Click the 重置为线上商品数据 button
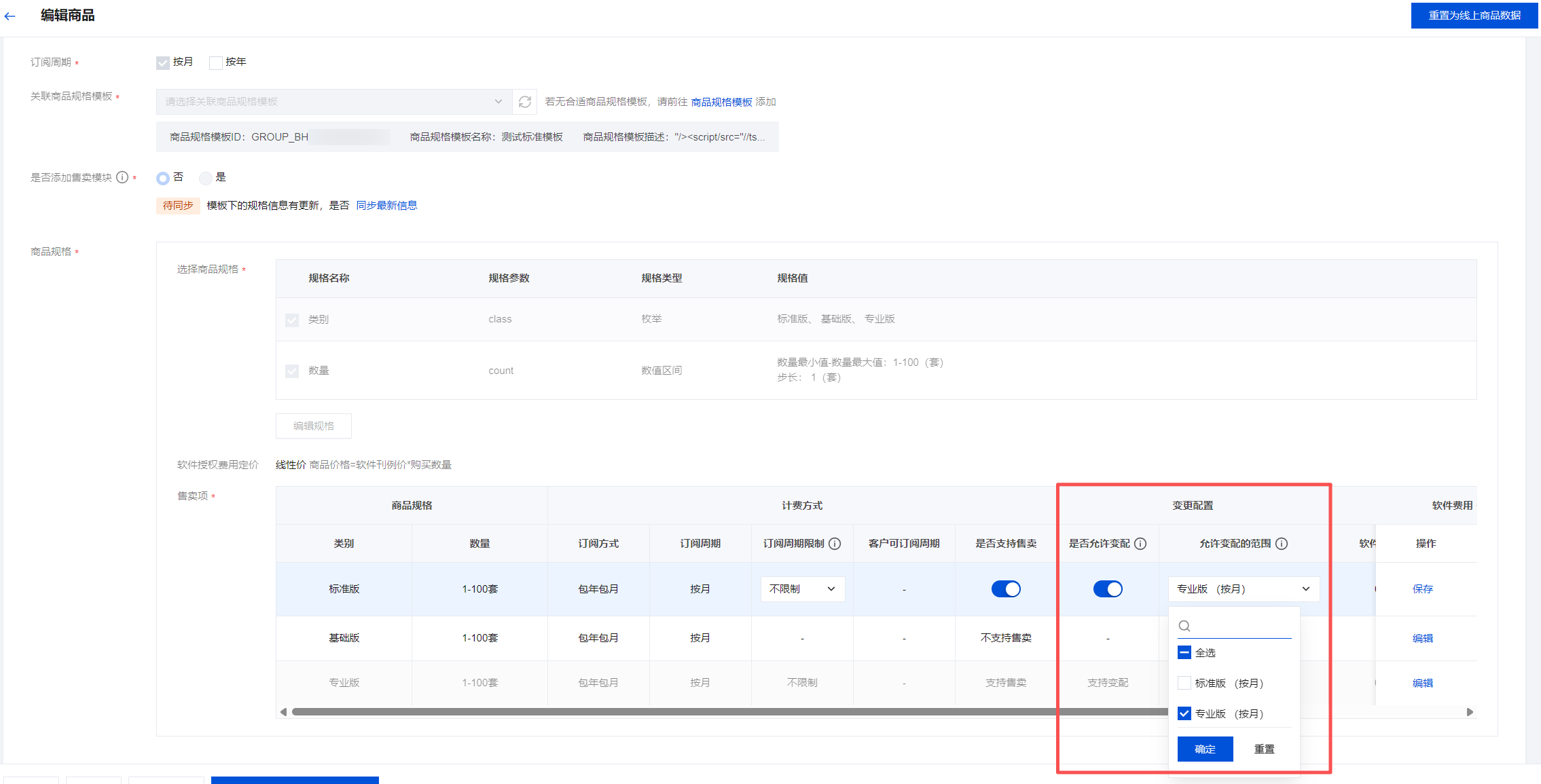This screenshot has width=1541, height=784. click(x=1474, y=16)
